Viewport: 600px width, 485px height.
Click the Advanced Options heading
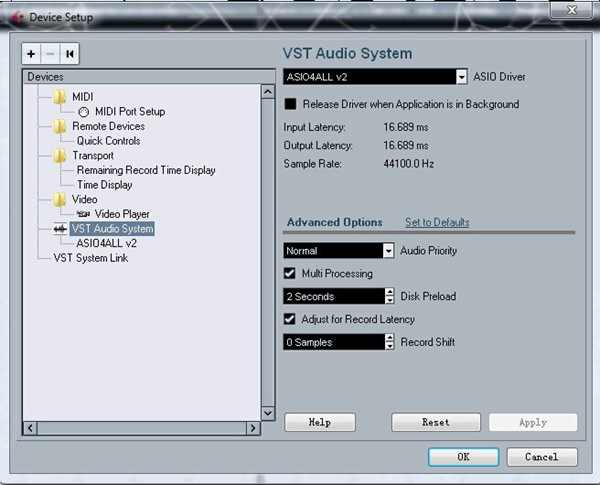[x=334, y=222]
